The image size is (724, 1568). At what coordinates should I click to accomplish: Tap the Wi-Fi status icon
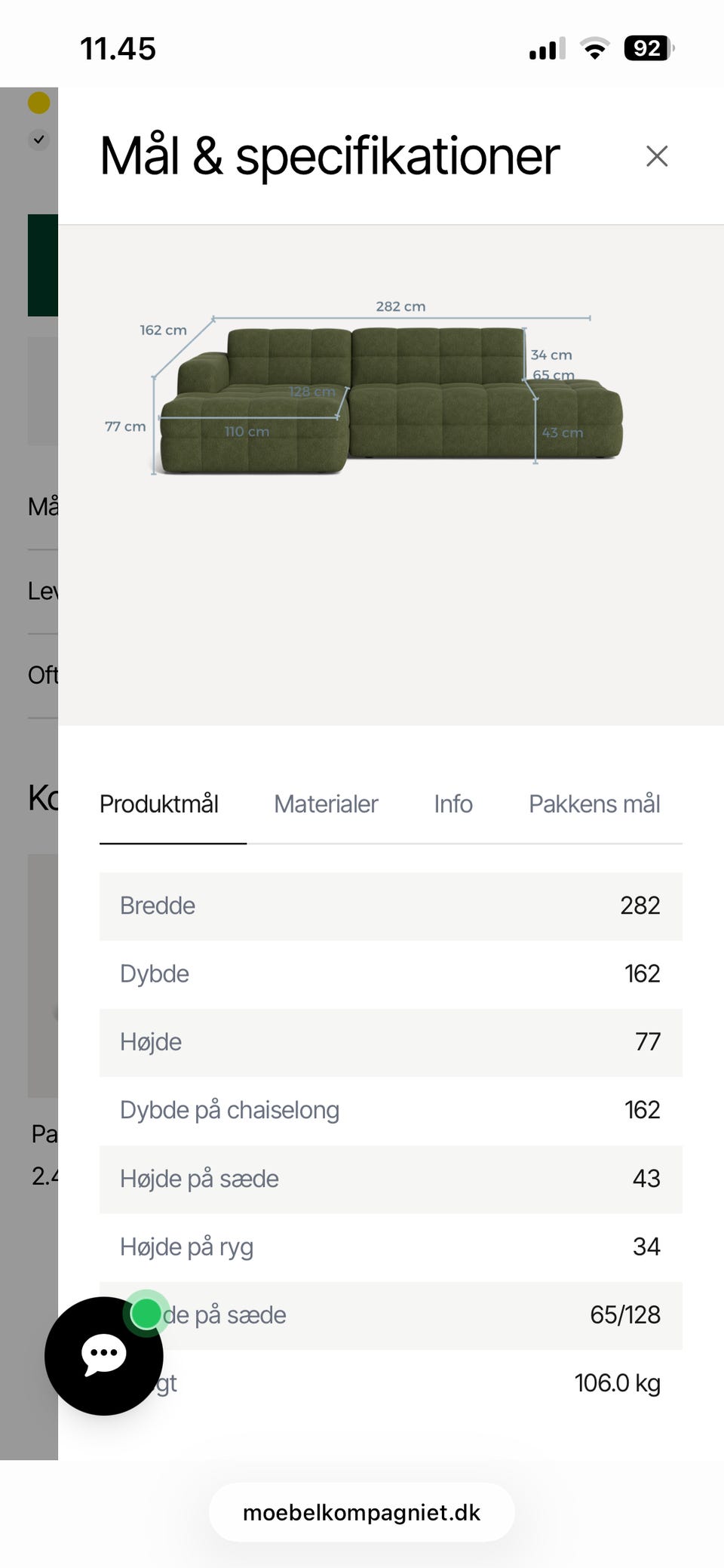pos(594,49)
